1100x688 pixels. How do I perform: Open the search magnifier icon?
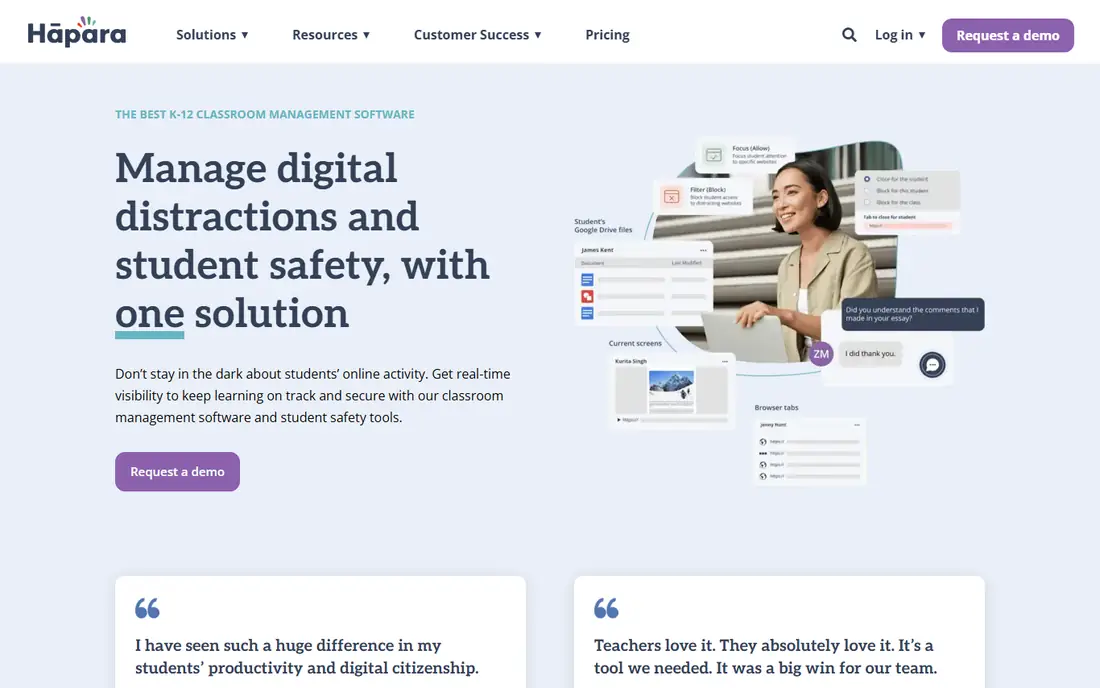click(x=849, y=34)
